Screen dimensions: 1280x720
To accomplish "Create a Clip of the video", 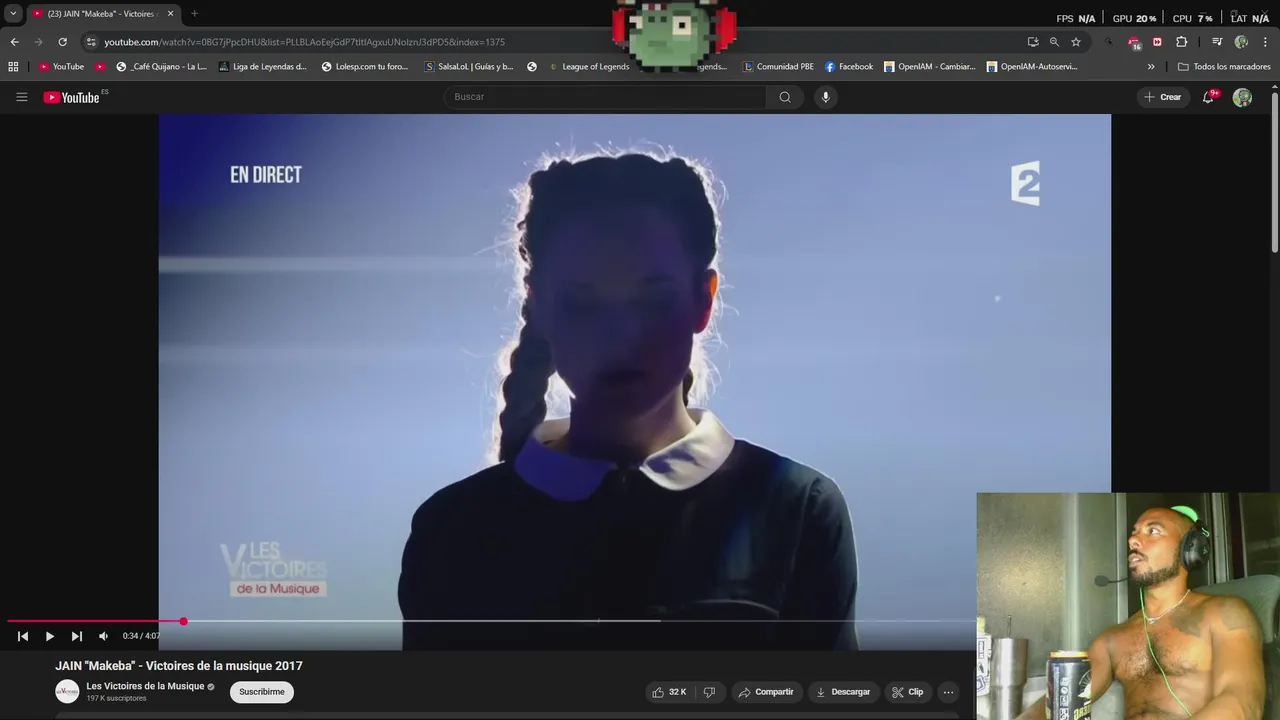I will coord(908,692).
